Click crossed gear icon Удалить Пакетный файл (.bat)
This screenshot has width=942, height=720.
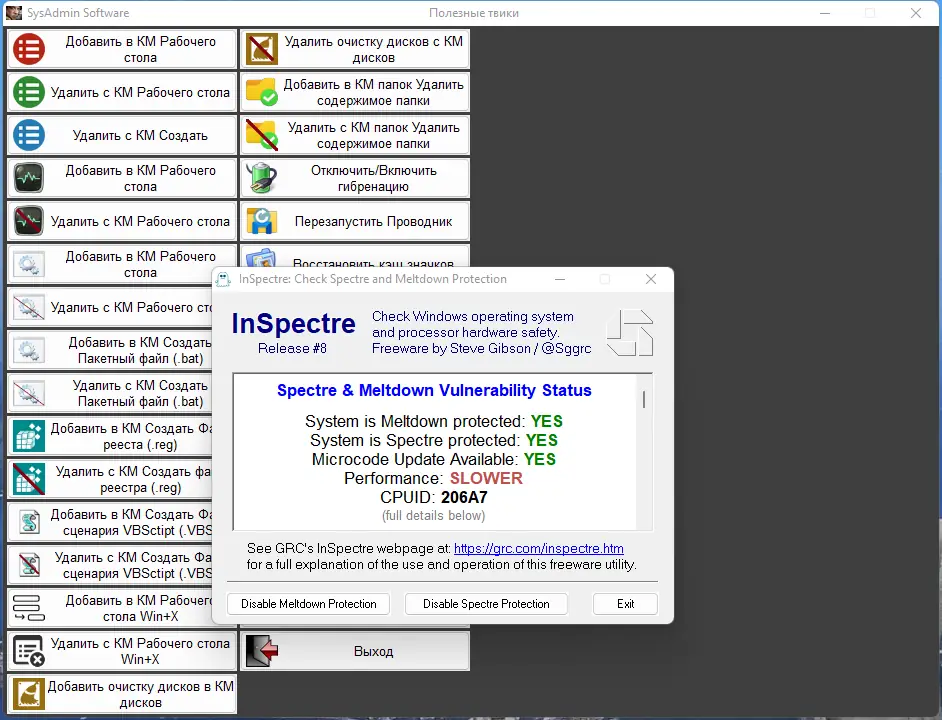(x=29, y=393)
